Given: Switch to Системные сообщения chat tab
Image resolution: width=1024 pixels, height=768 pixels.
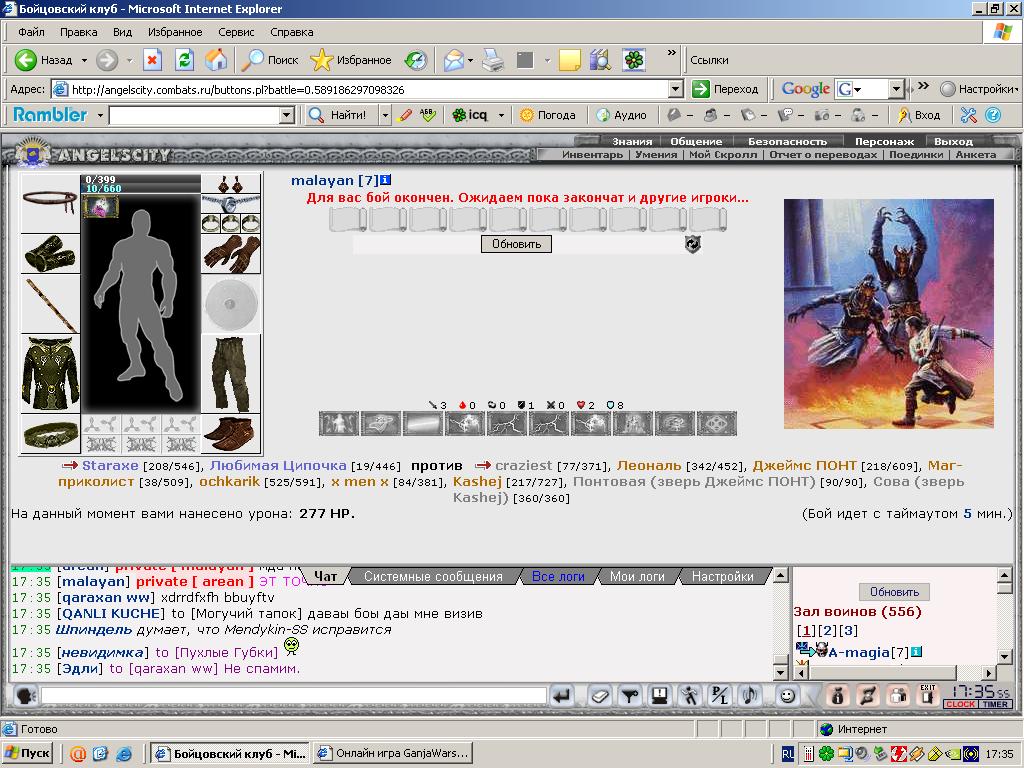Looking at the screenshot, I should 433,577.
